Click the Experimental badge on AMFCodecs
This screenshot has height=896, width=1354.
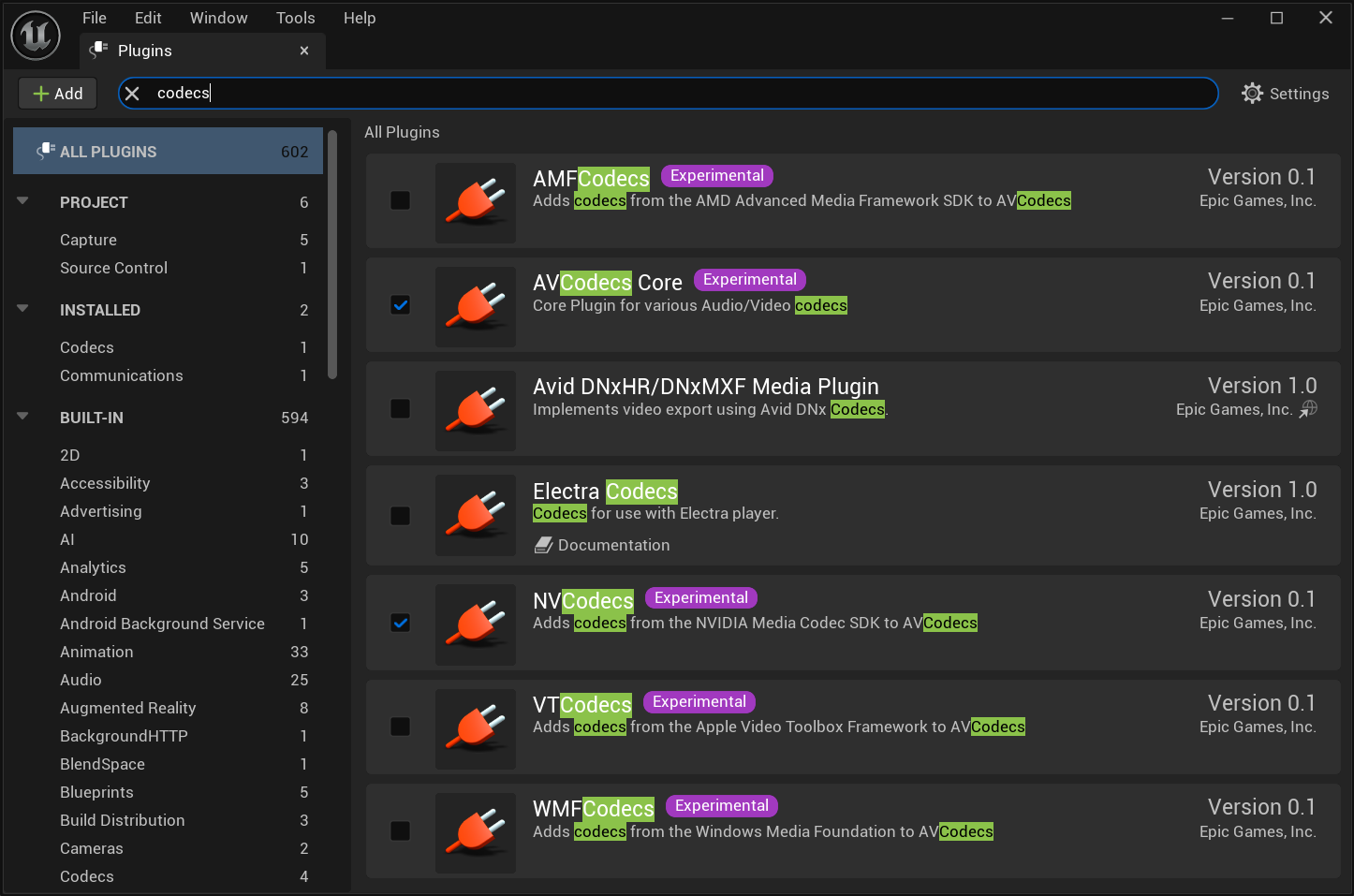coord(717,176)
